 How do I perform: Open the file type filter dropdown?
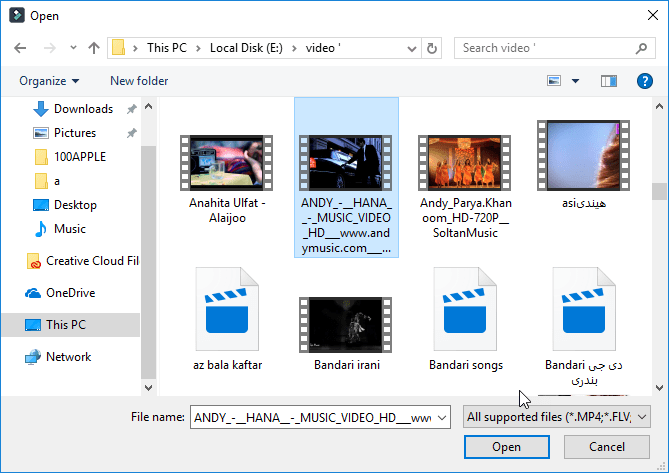557,416
